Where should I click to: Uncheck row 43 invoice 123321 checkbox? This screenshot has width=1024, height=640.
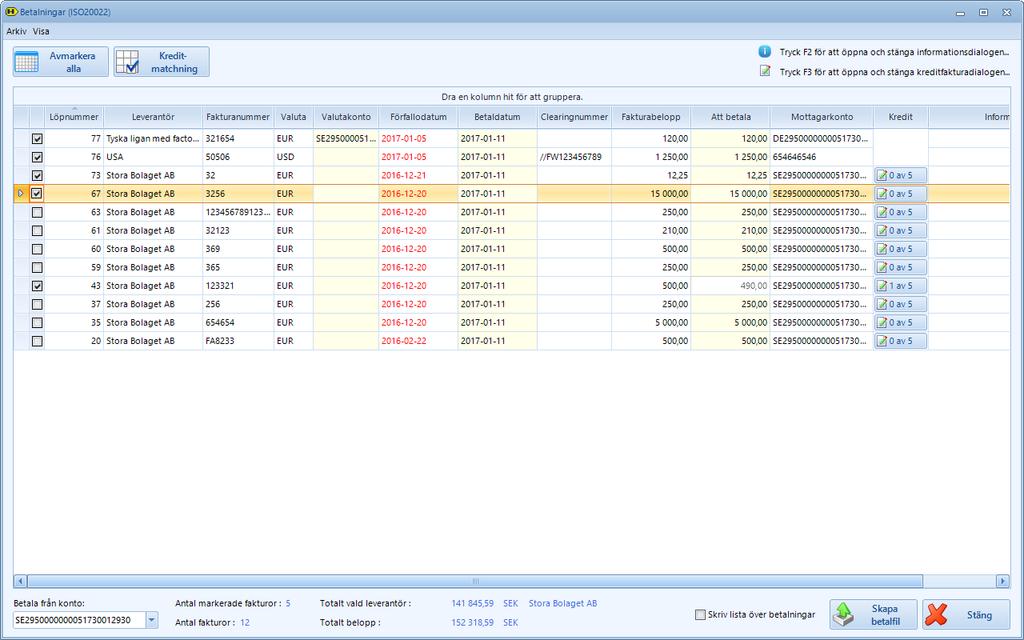coord(37,285)
